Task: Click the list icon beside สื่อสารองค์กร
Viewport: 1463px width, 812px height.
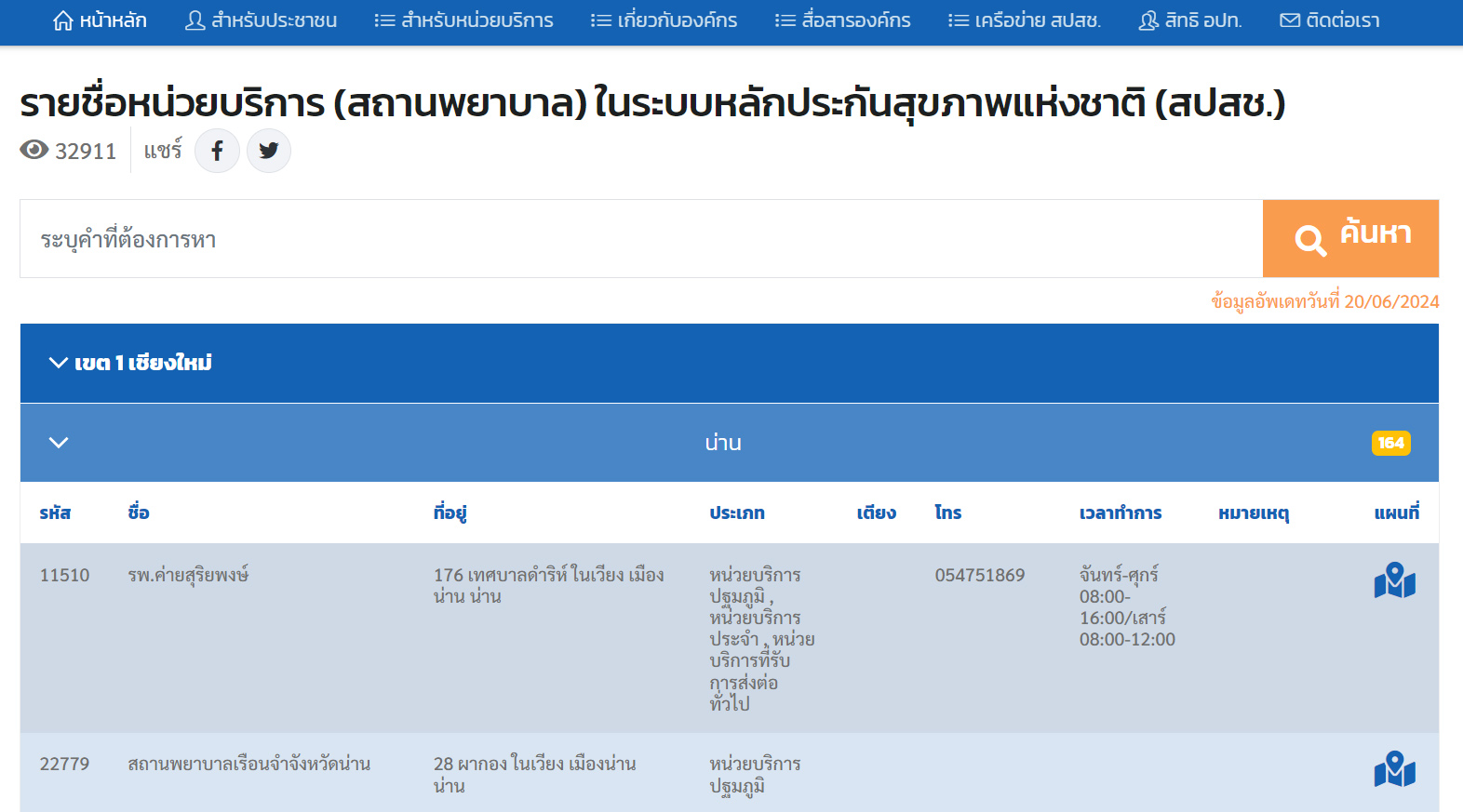Action: (785, 20)
